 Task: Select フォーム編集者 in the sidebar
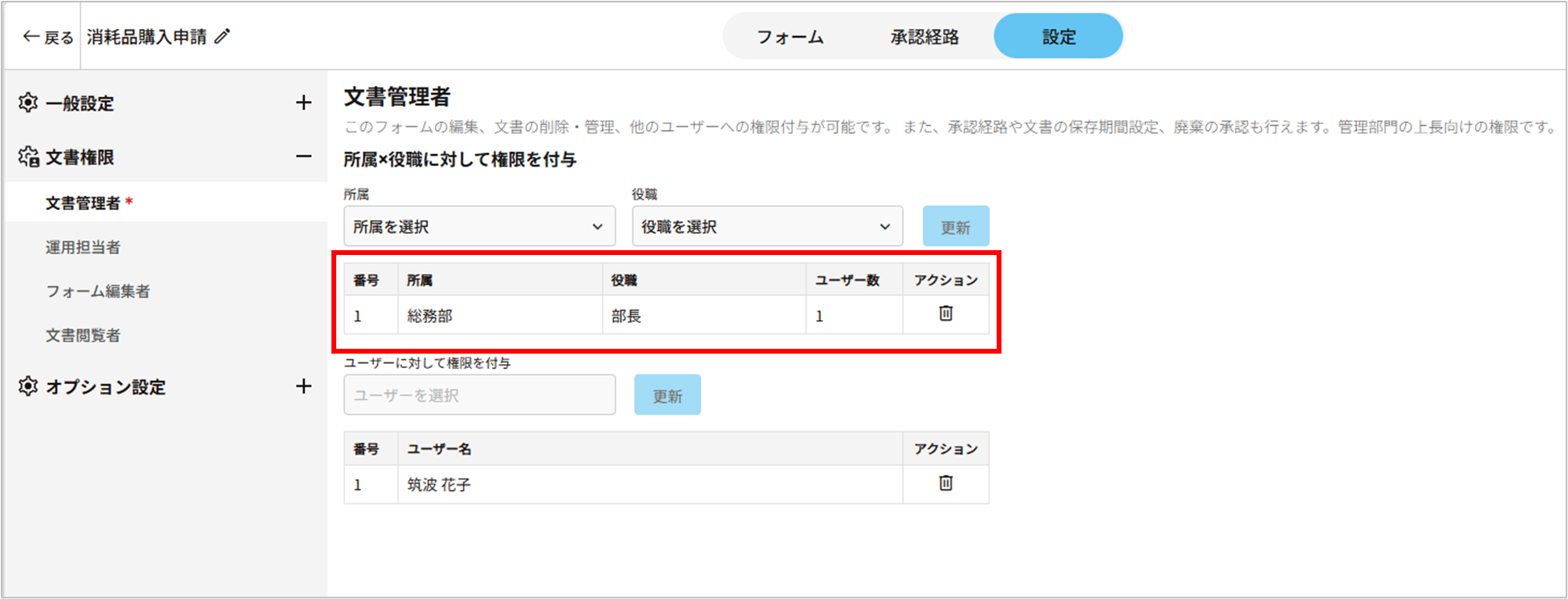tap(98, 291)
